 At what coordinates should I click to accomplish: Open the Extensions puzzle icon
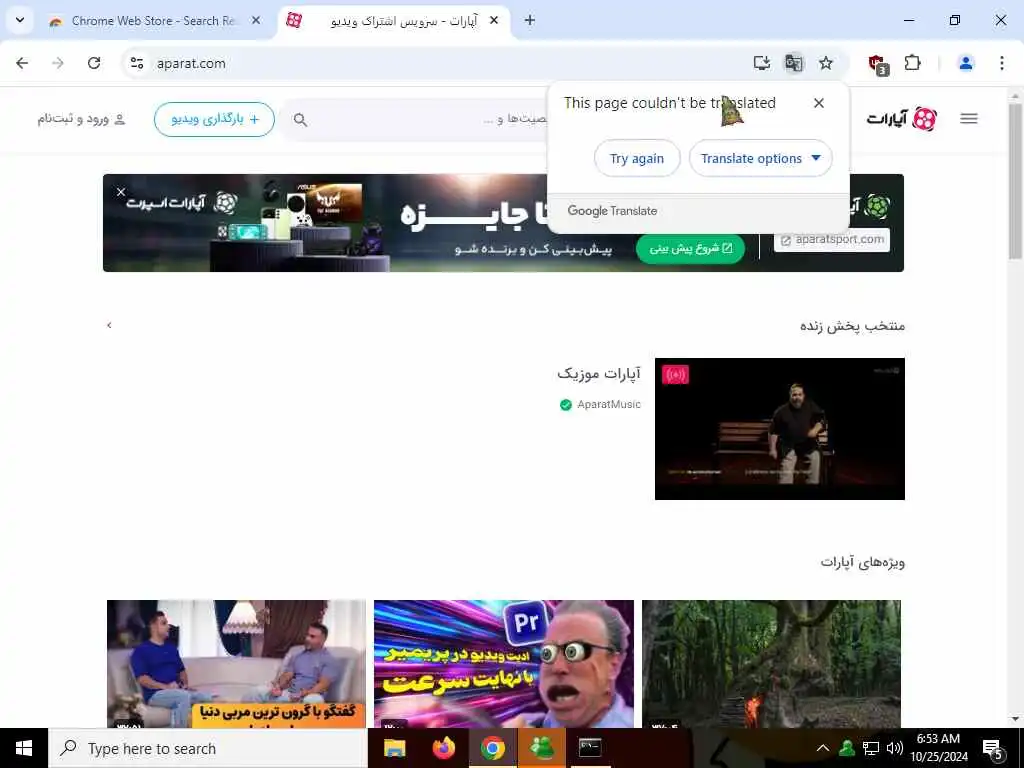912,63
